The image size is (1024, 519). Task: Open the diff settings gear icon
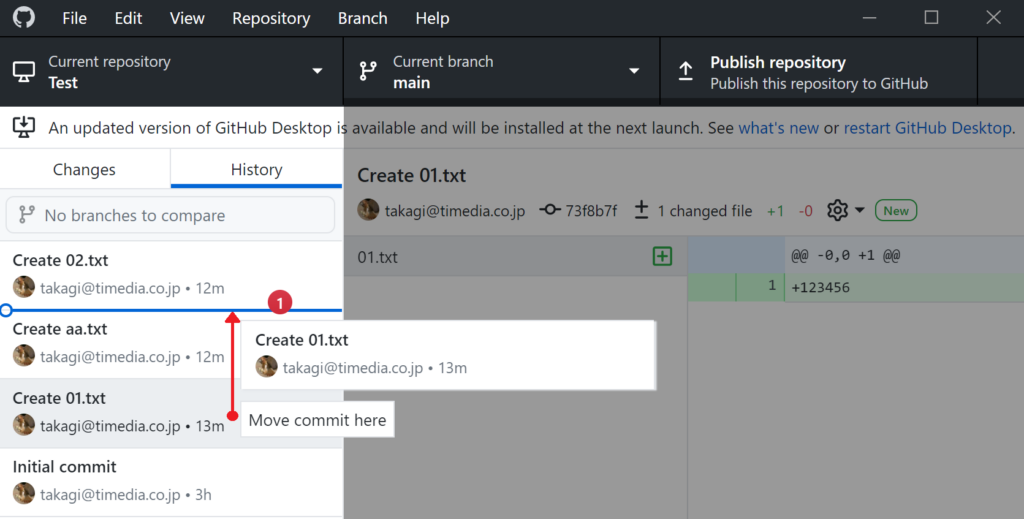pyautogui.click(x=838, y=210)
